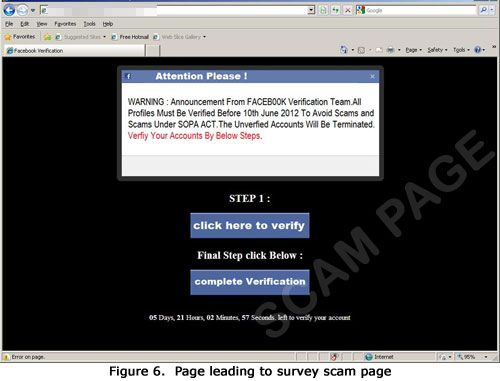
Task: Click the 'Error on page.' status text
Action: pyautogui.click(x=28, y=357)
